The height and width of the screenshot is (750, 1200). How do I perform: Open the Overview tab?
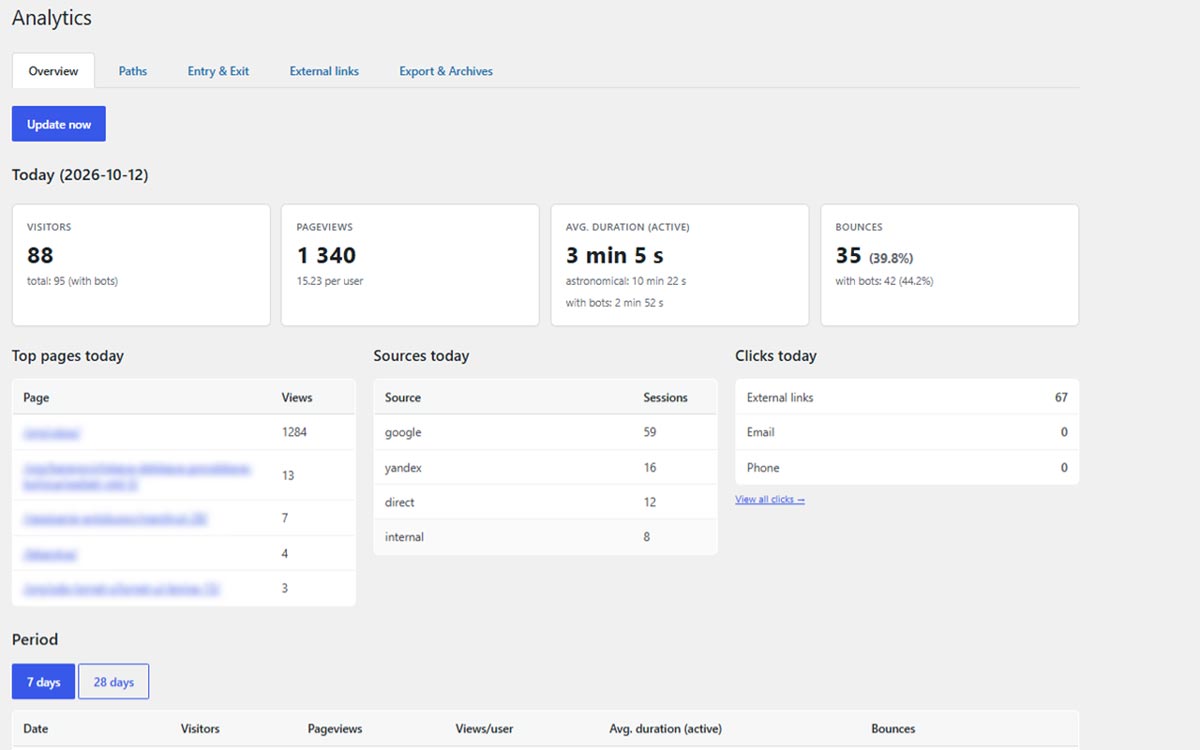[53, 71]
